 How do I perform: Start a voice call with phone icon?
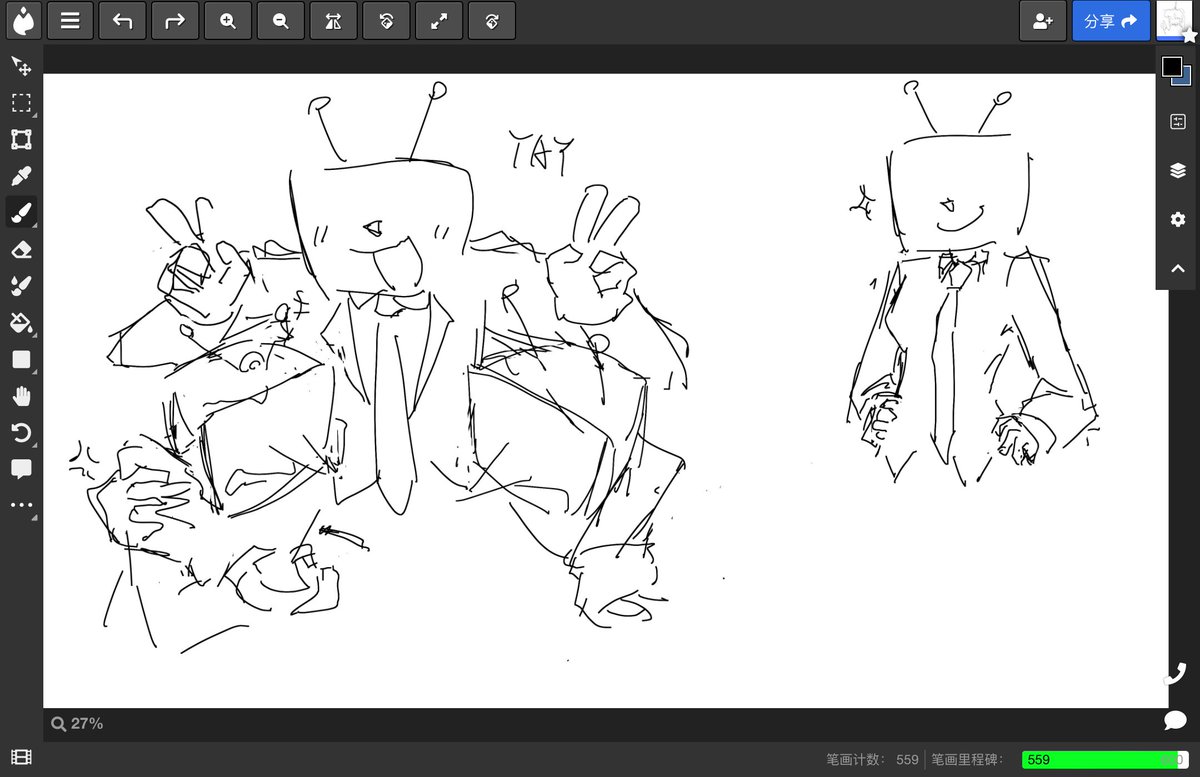coord(1175,673)
